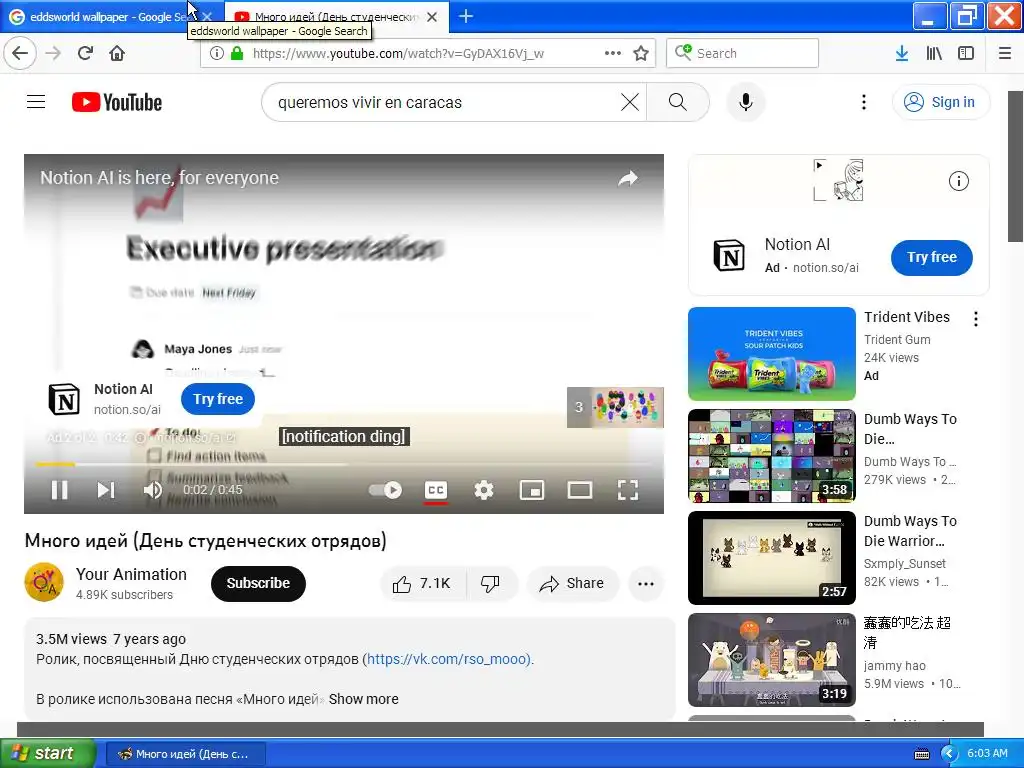The image size is (1024, 768).
Task: Mute the video volume speaker
Action: 152,490
